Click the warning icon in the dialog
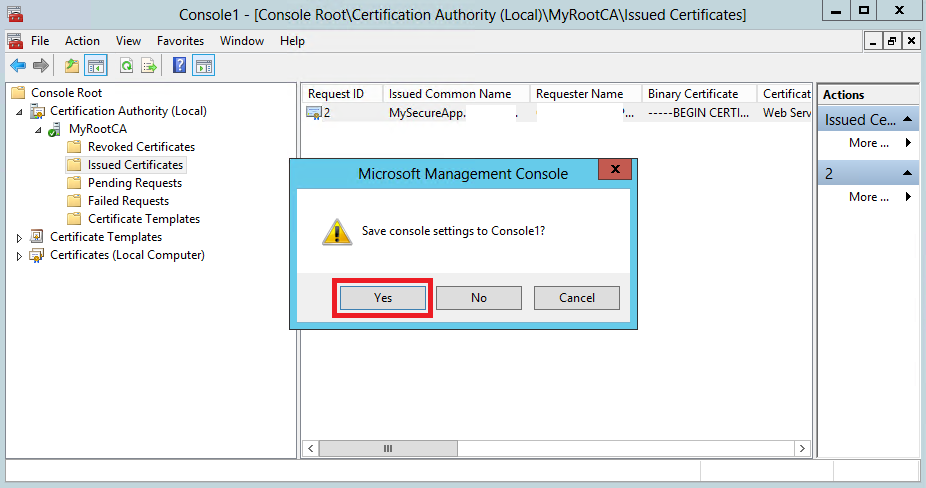926x488 pixels. pyautogui.click(x=337, y=232)
